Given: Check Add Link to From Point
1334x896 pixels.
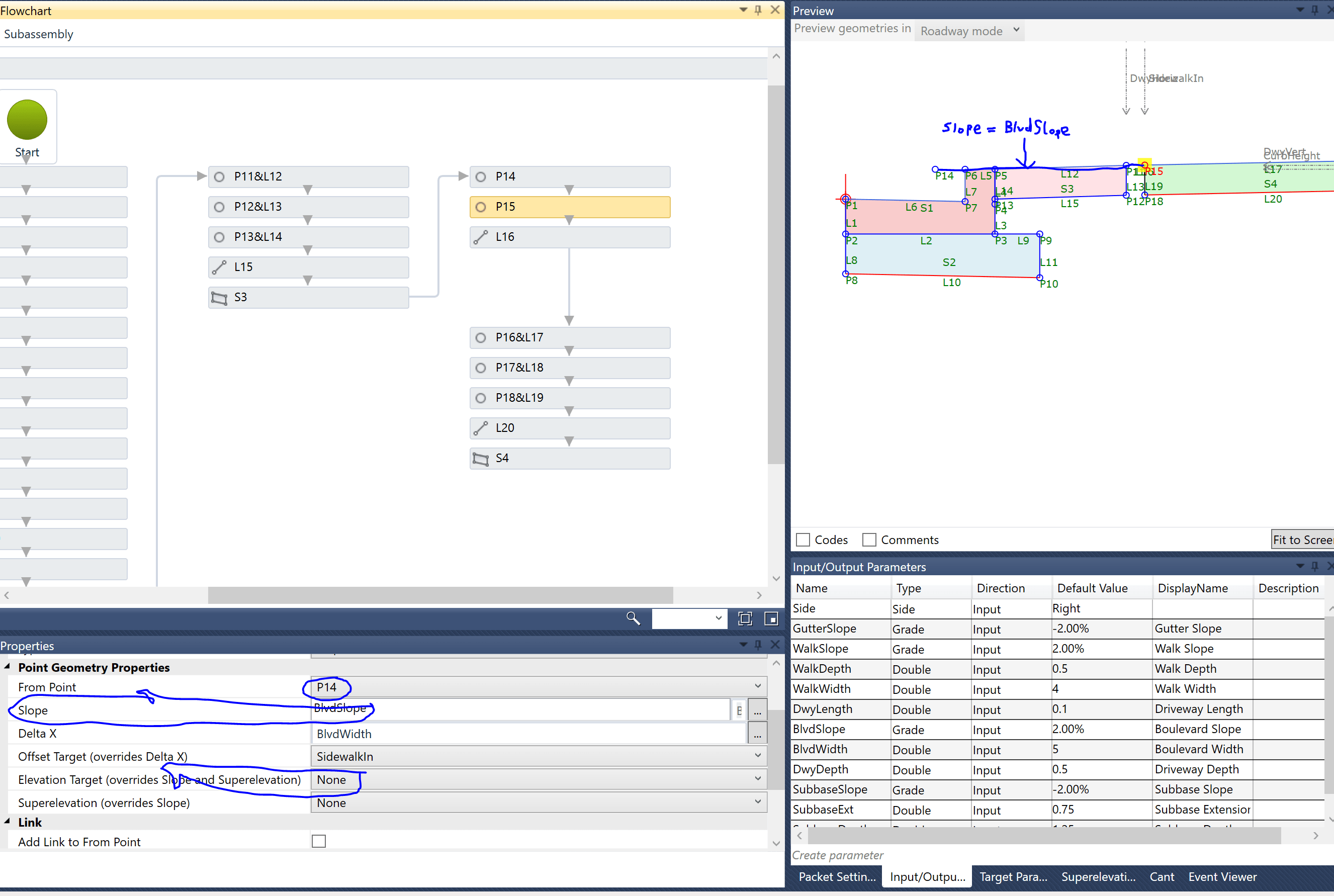Looking at the screenshot, I should point(318,841).
